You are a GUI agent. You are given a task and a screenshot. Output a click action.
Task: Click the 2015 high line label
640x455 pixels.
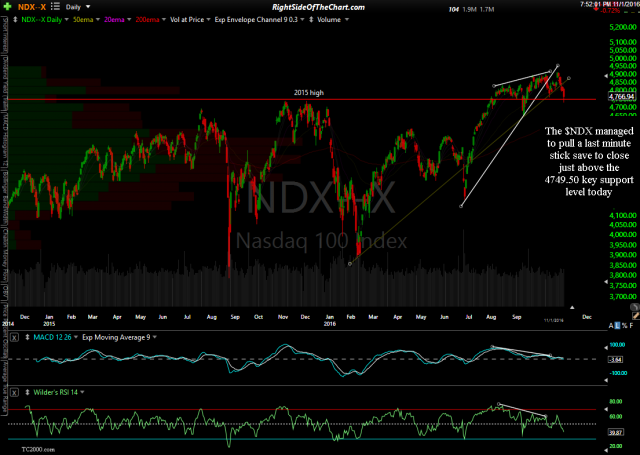point(309,93)
